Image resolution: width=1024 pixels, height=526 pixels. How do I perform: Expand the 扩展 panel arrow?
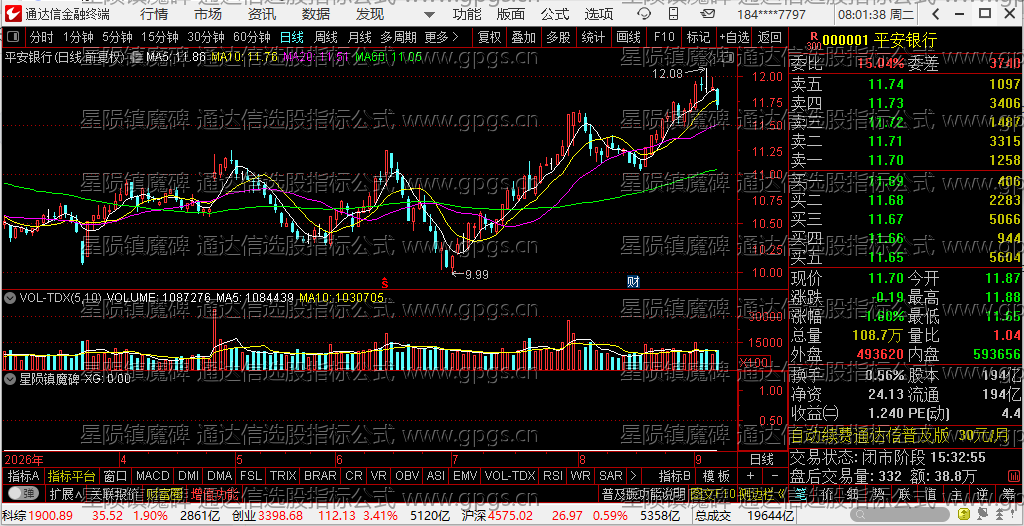pos(66,494)
